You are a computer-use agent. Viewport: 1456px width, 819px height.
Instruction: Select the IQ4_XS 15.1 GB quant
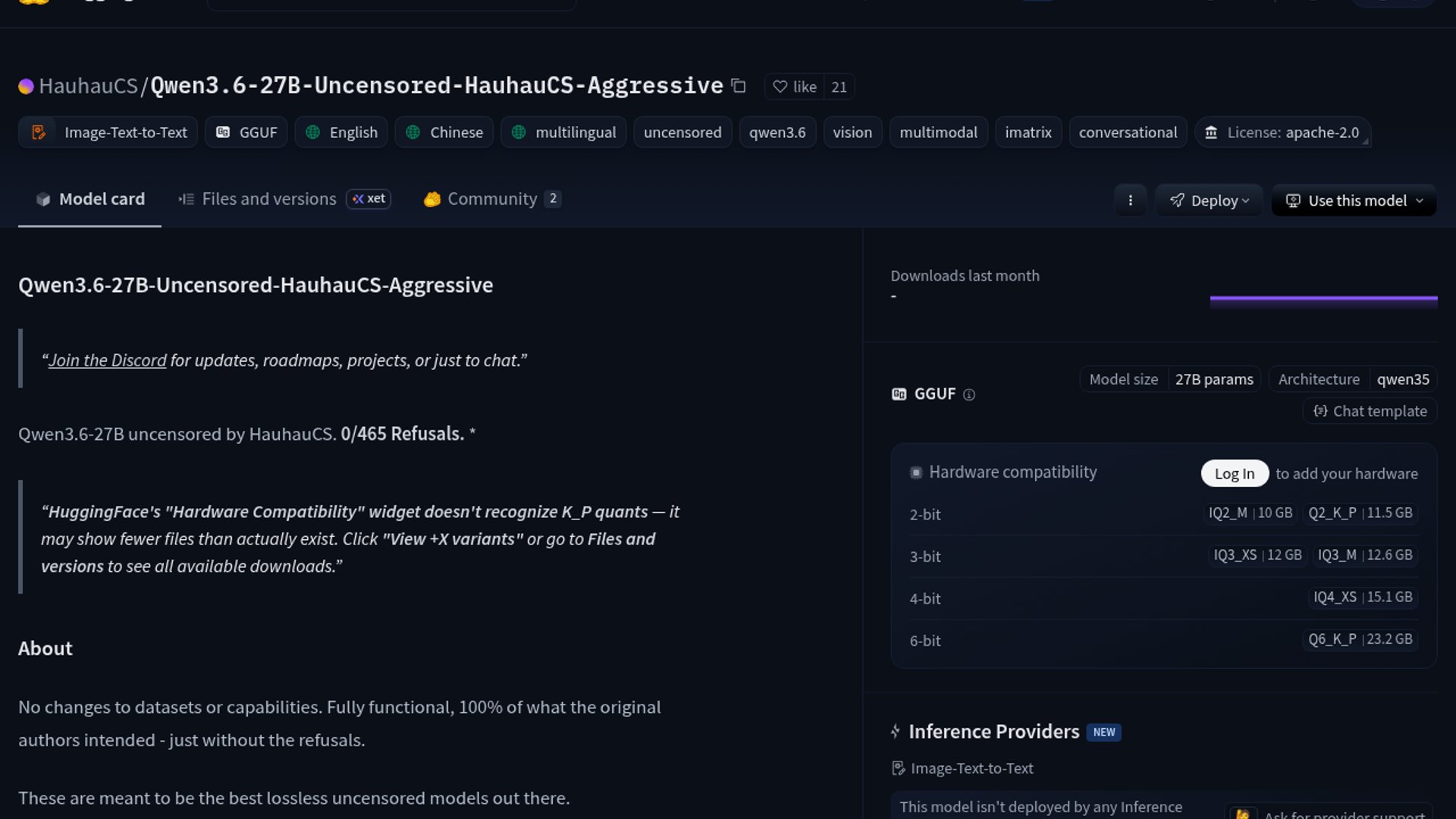(1363, 597)
